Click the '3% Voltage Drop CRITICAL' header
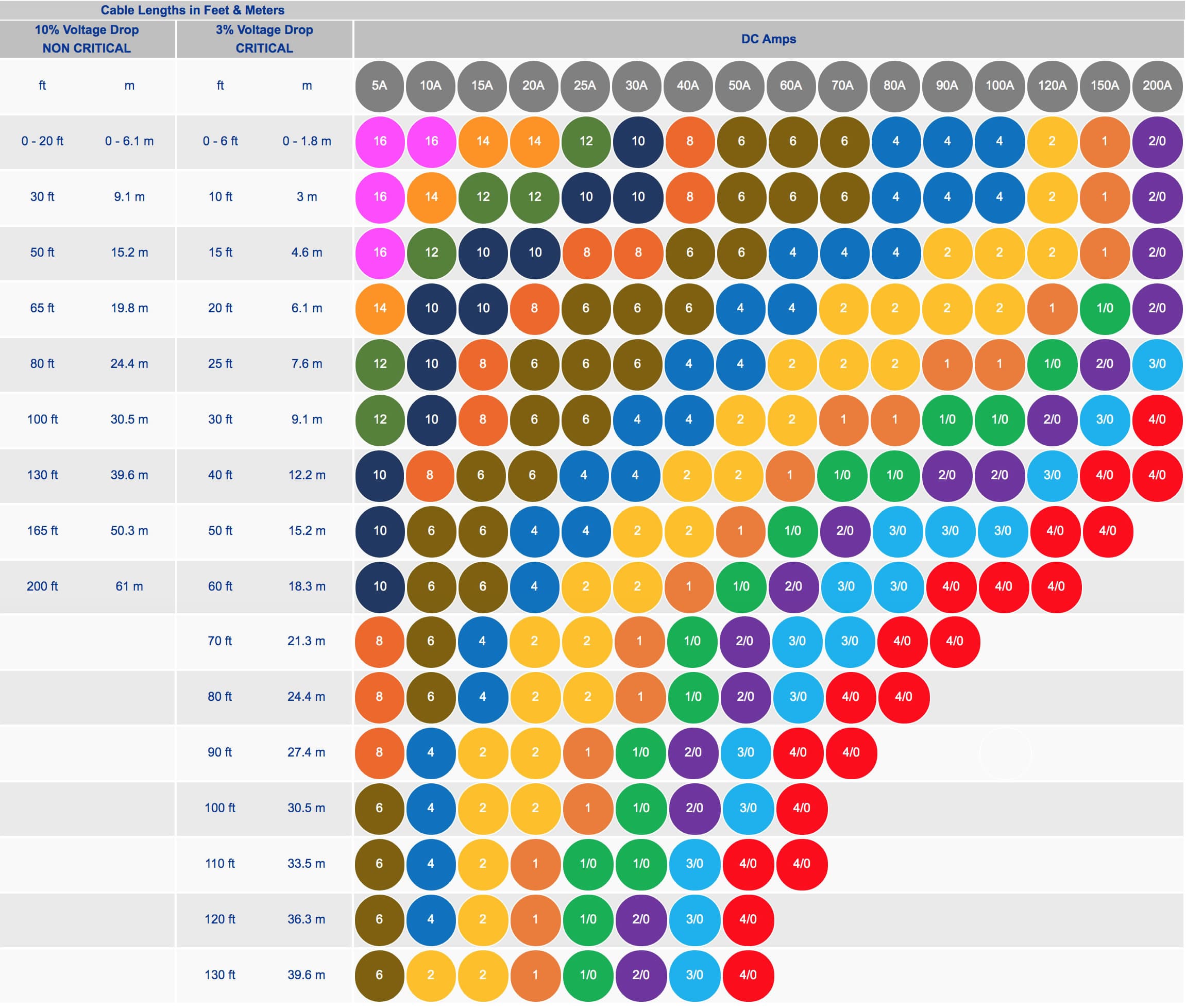 (x=264, y=39)
